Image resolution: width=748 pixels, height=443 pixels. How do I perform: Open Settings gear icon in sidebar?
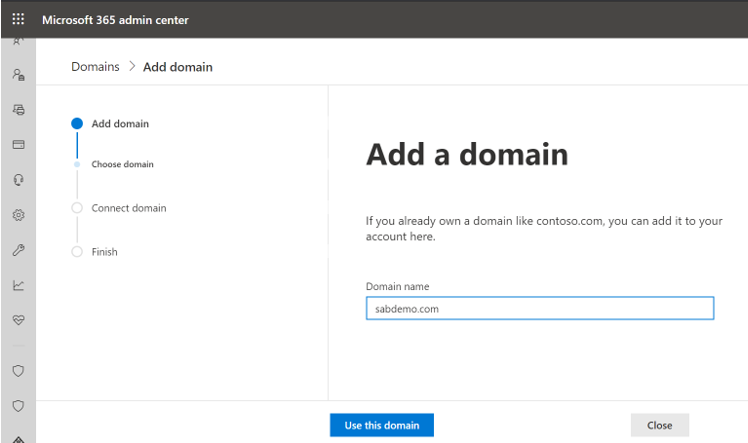[x=18, y=215]
